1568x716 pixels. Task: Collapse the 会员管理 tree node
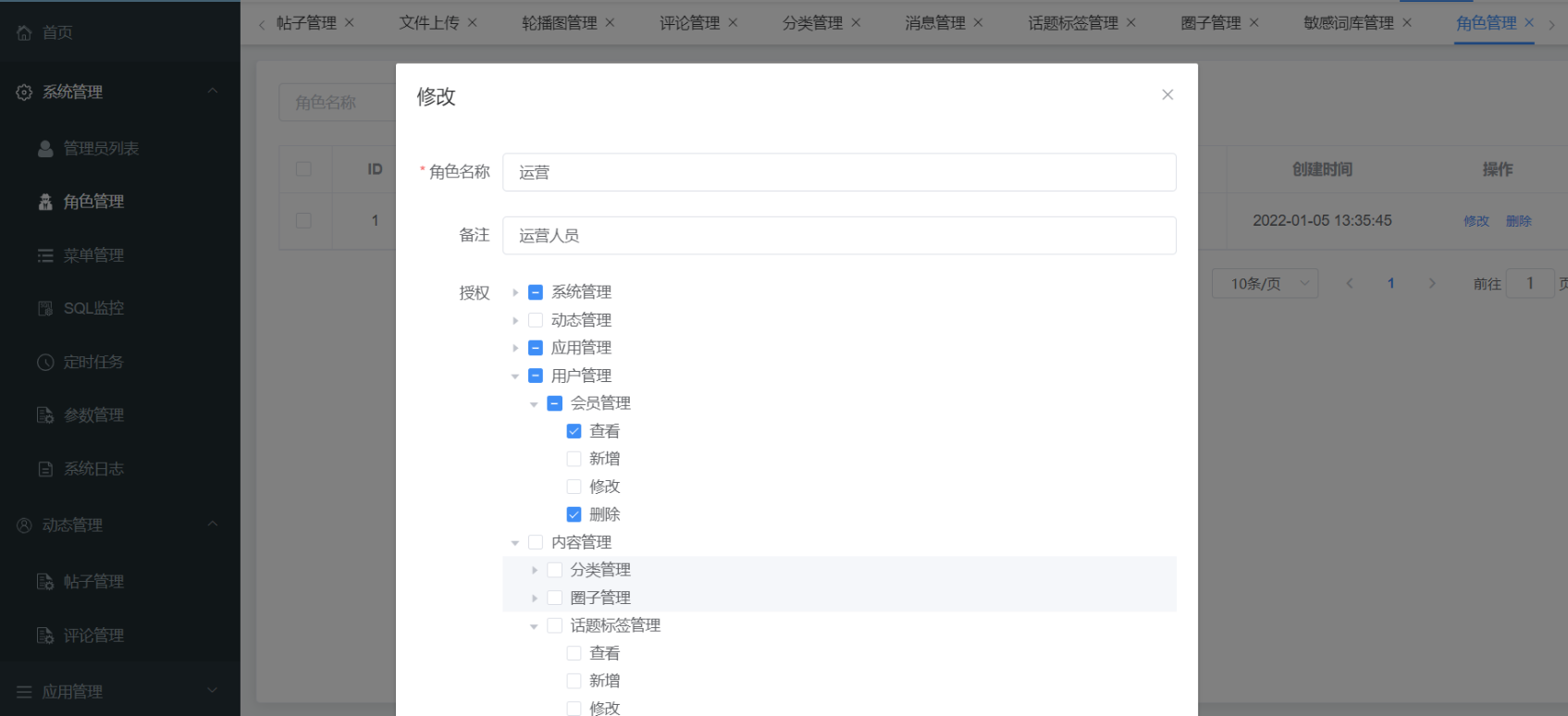tap(534, 403)
